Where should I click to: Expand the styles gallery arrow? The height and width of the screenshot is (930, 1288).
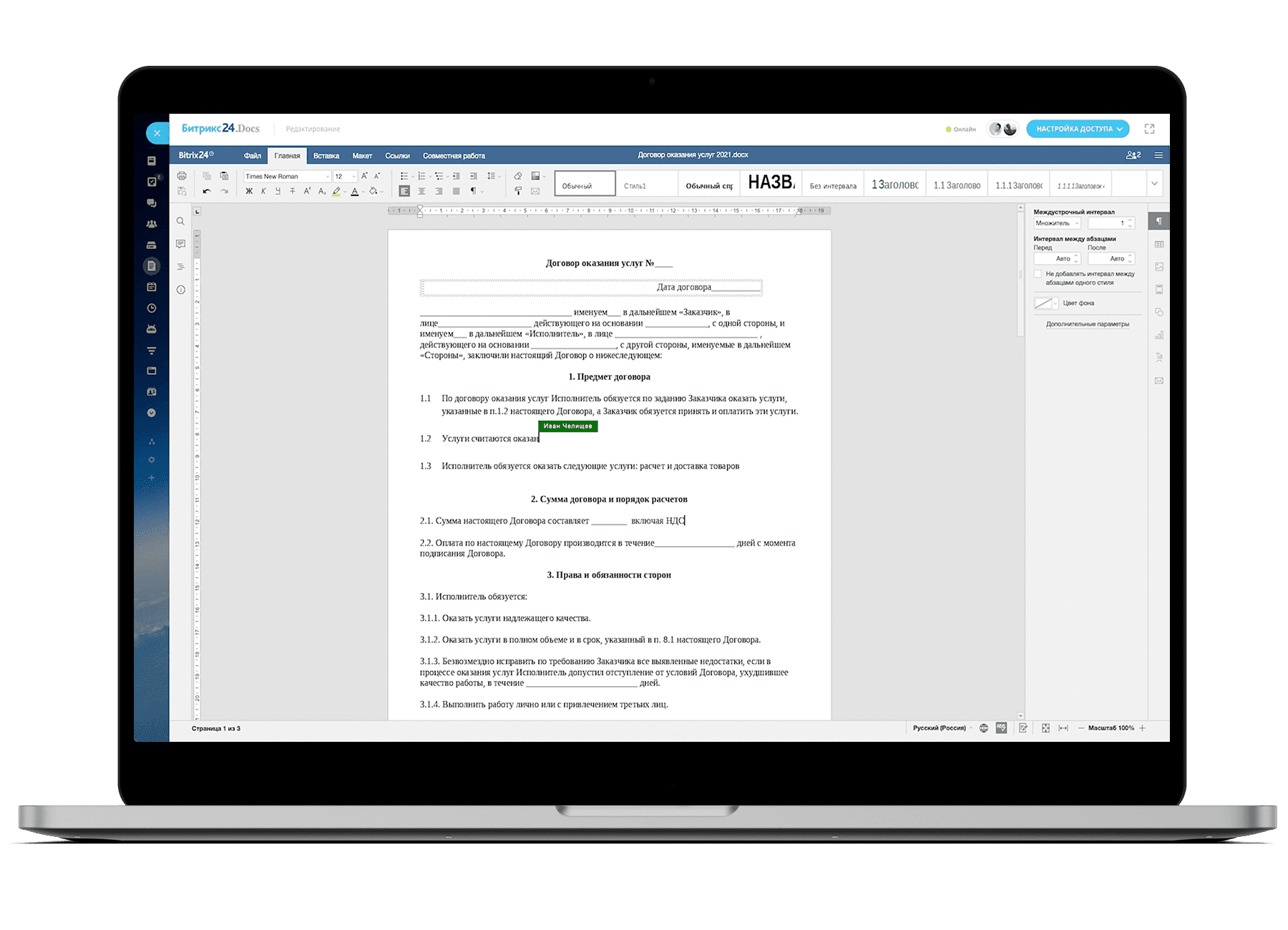1154,184
